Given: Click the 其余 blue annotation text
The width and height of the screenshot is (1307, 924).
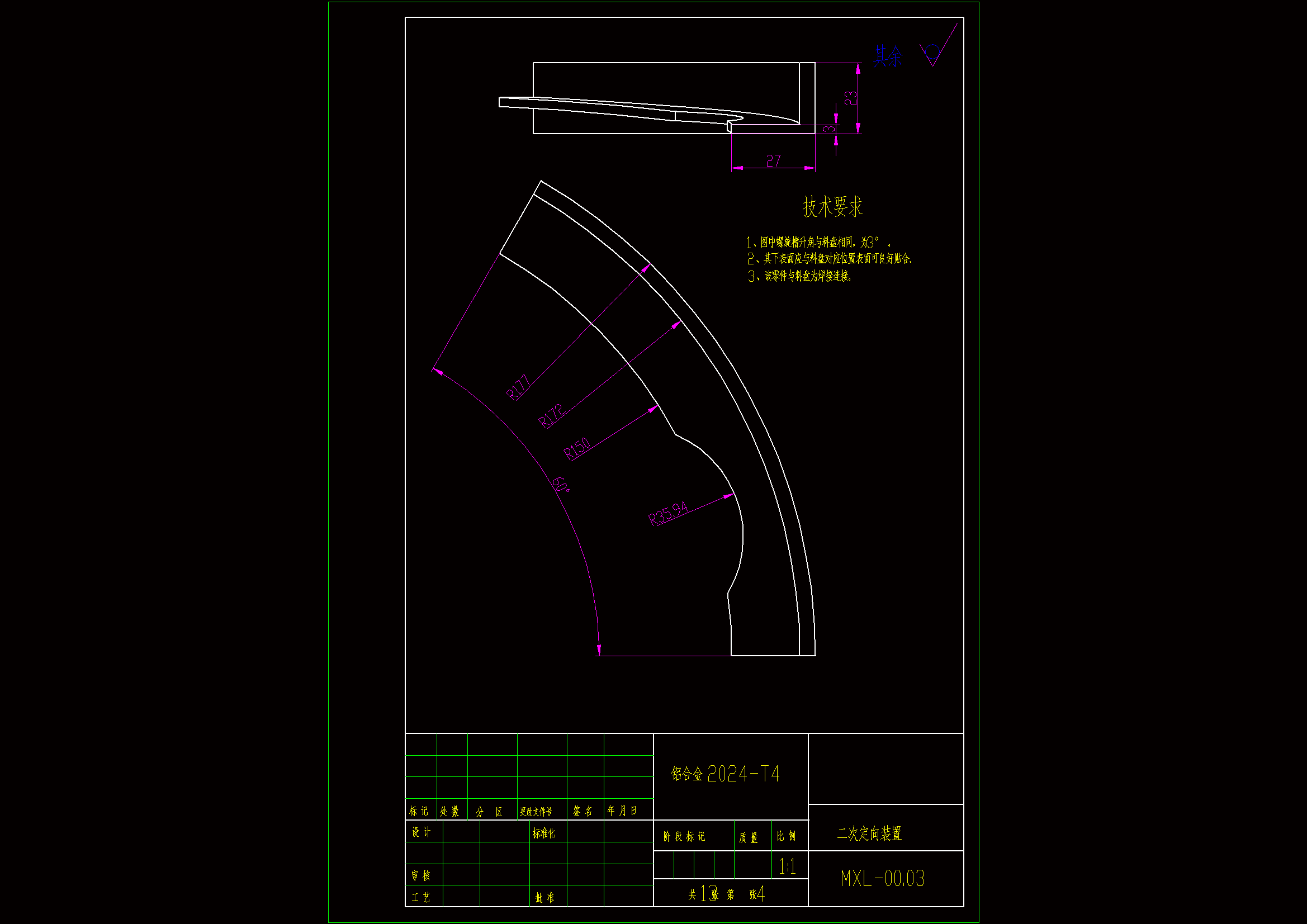Looking at the screenshot, I should click(x=888, y=56).
